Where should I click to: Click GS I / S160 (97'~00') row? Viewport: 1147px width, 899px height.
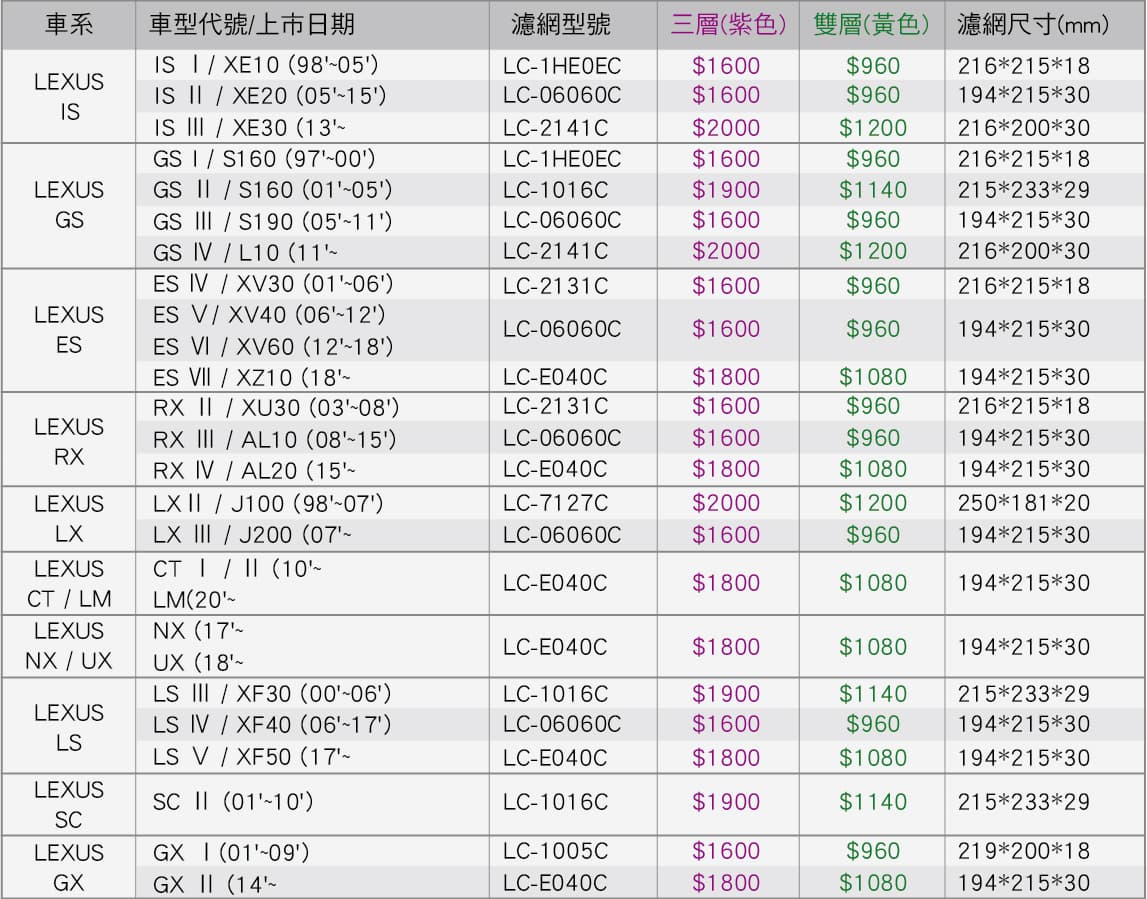640,159
